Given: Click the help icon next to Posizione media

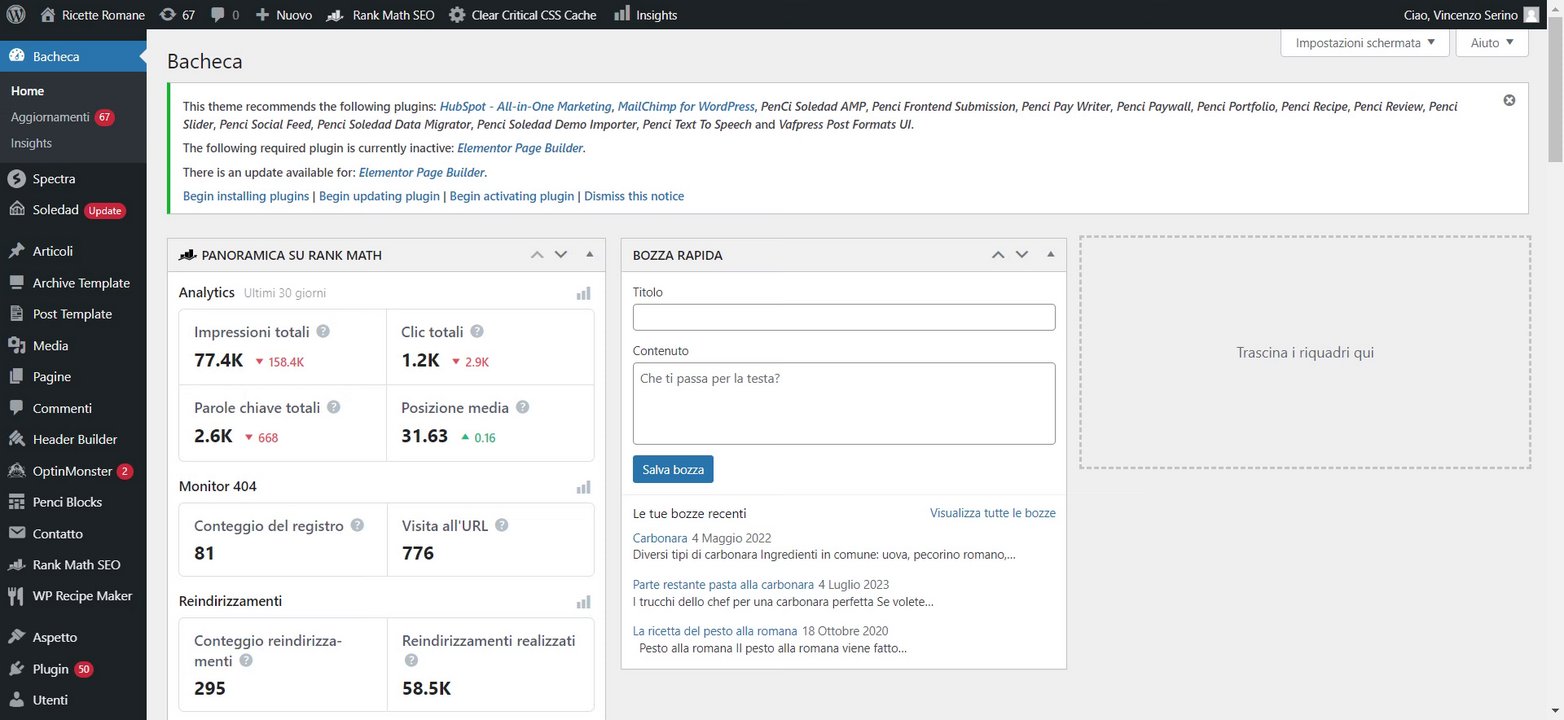Looking at the screenshot, I should [523, 408].
